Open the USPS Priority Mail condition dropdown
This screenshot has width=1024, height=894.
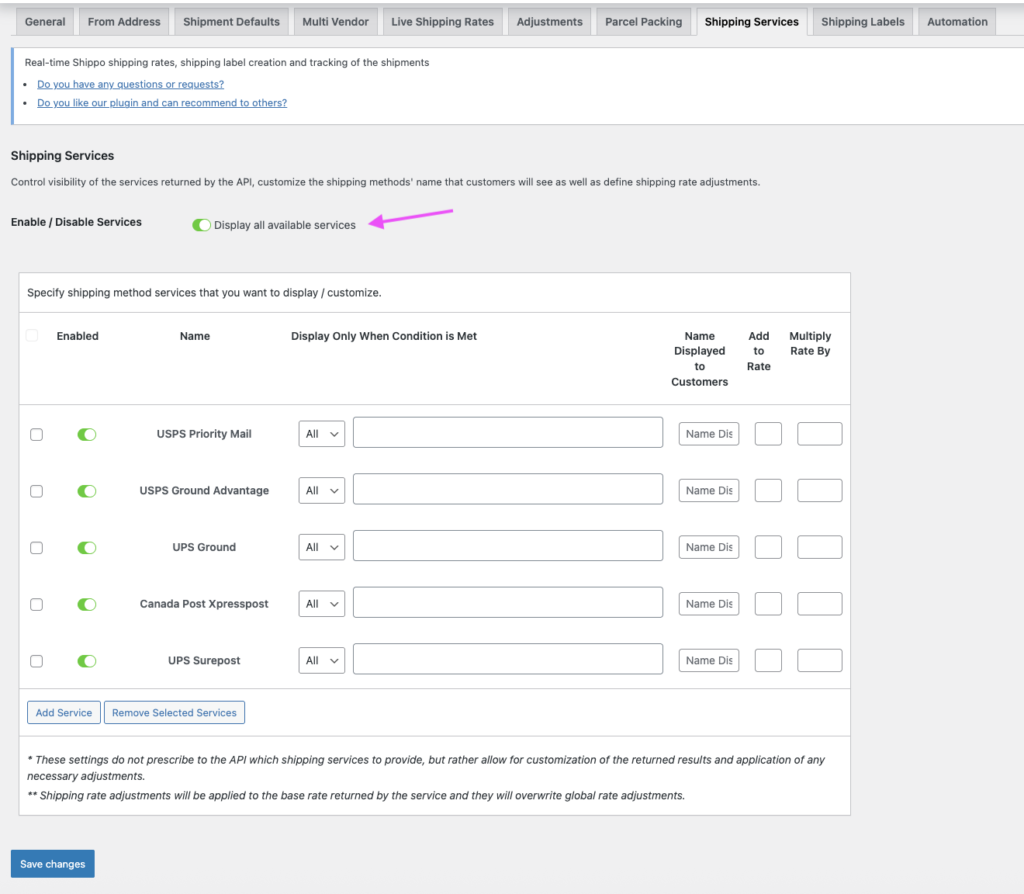321,434
